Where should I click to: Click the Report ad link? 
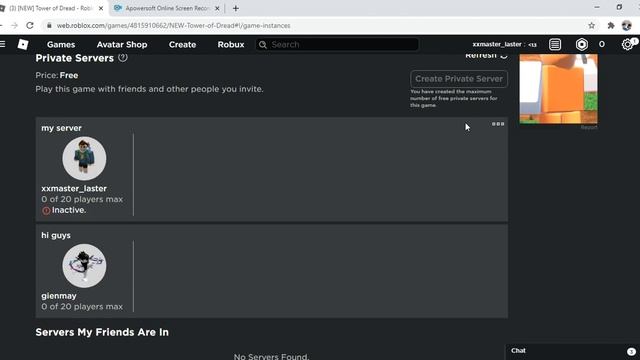(589, 127)
